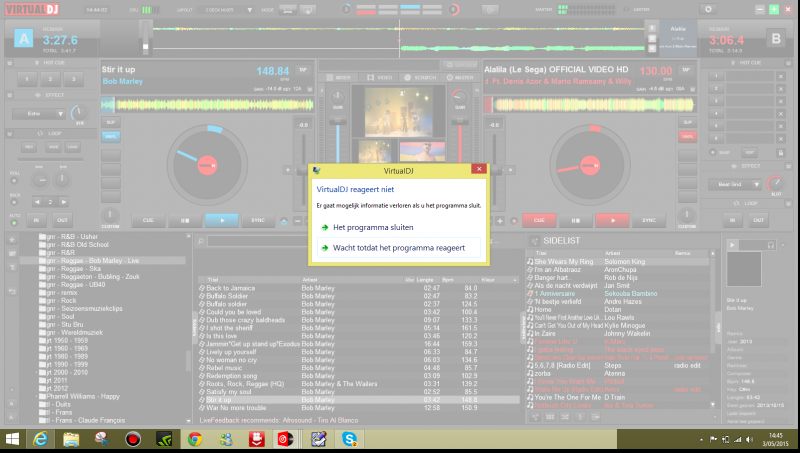Delete hot cue 3 on deck B
Viewport: 800px width, 453px height.
click(781, 102)
